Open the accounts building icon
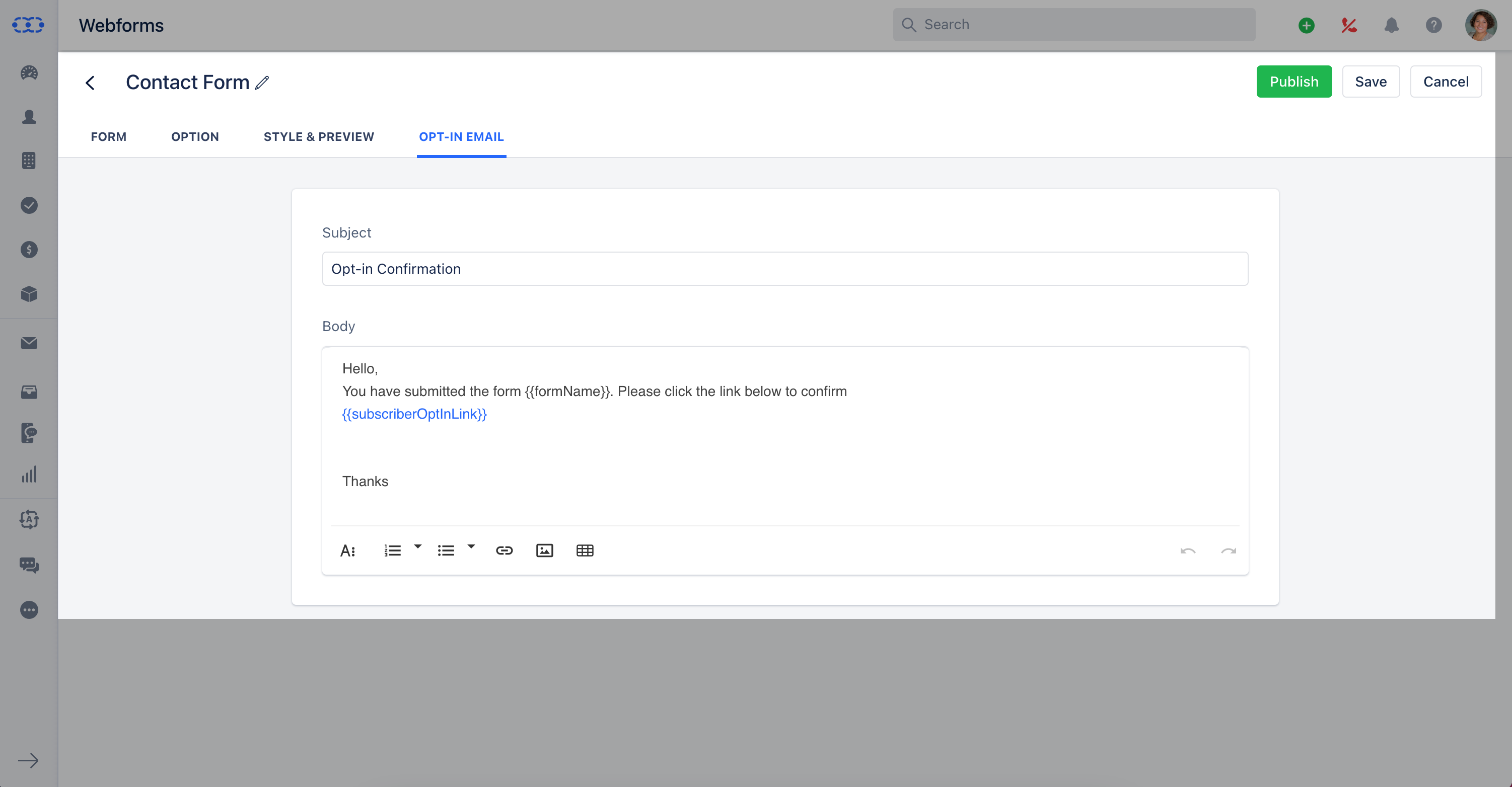Screen dimensions: 1512x787 (29, 161)
